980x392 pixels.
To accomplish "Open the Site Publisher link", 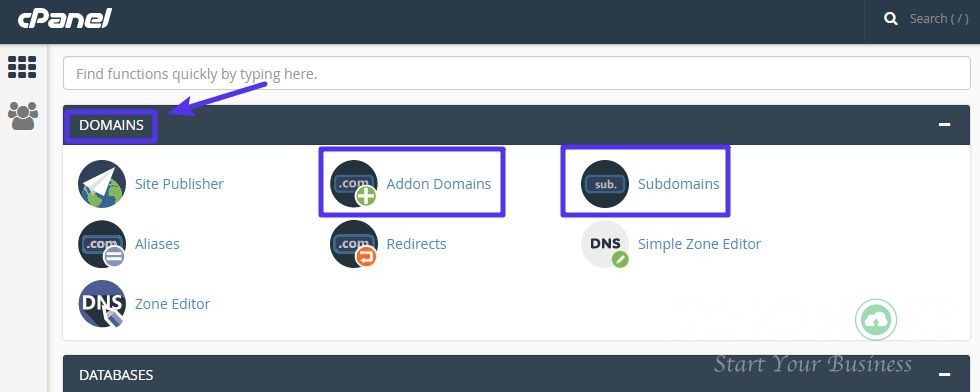I will pyautogui.click(x=179, y=184).
